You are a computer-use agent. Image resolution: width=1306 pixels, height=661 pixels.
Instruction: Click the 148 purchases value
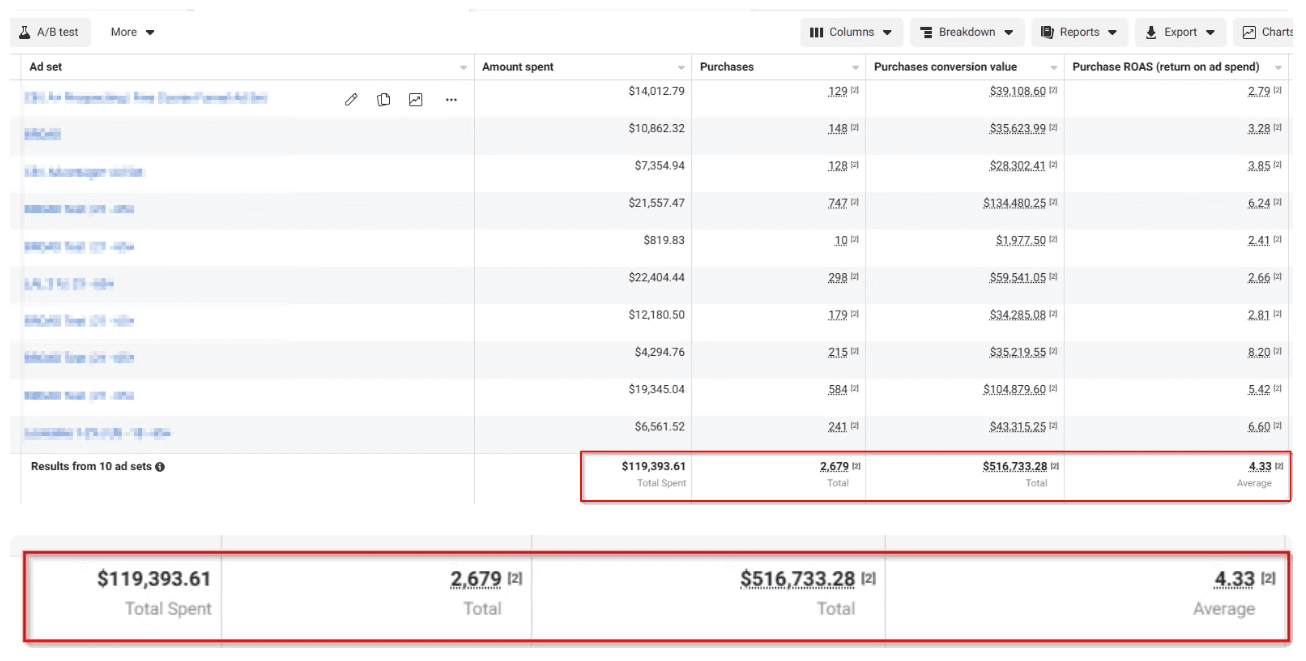point(837,129)
